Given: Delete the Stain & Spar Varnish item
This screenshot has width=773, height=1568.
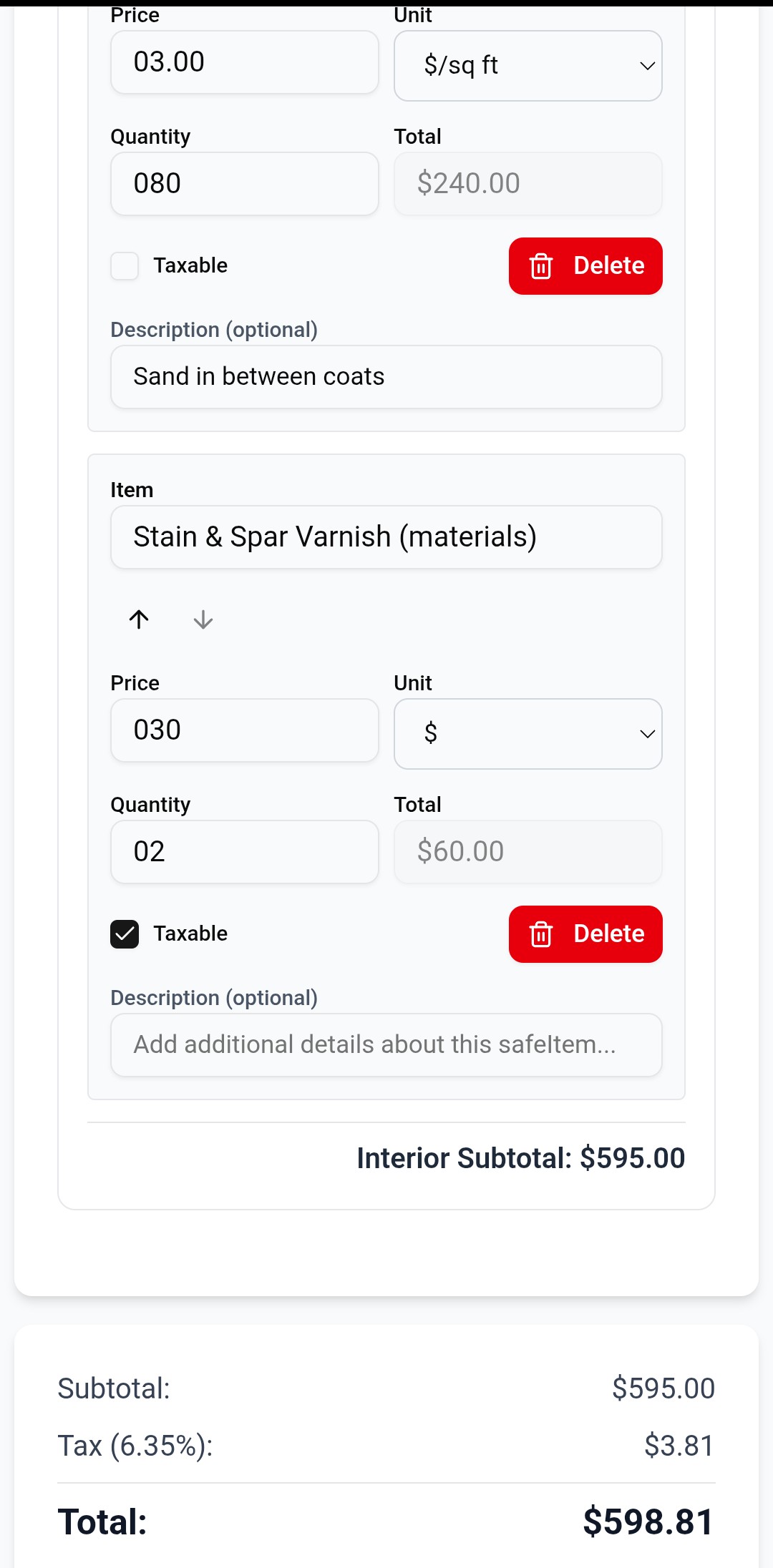Looking at the screenshot, I should point(585,934).
